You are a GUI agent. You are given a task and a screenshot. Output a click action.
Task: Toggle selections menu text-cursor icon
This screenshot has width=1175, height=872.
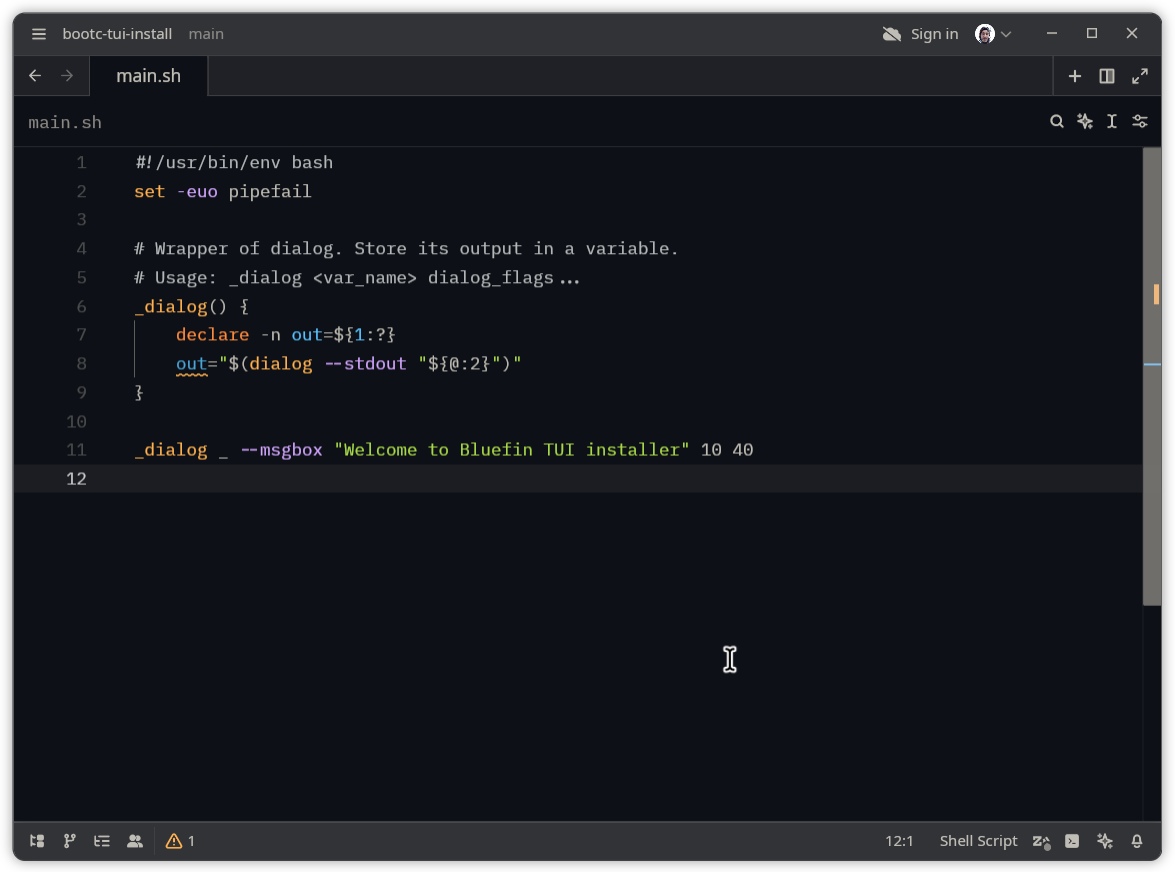[1112, 121]
